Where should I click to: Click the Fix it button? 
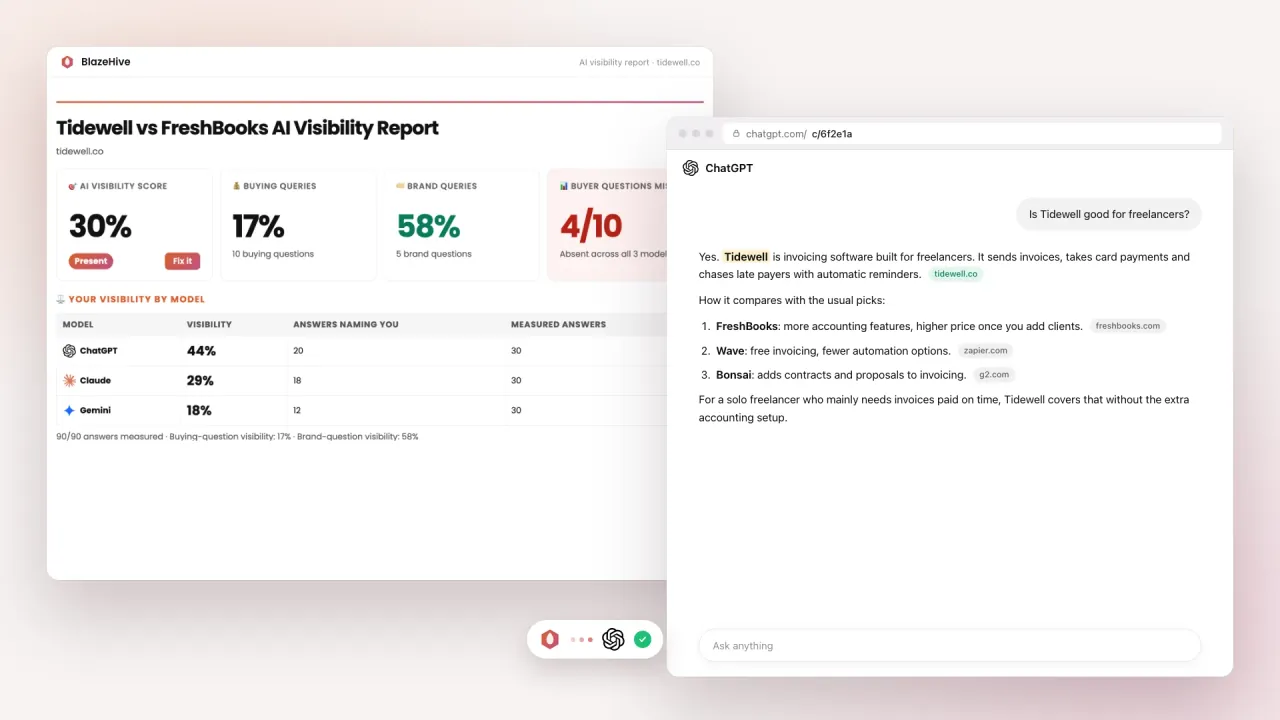183,261
